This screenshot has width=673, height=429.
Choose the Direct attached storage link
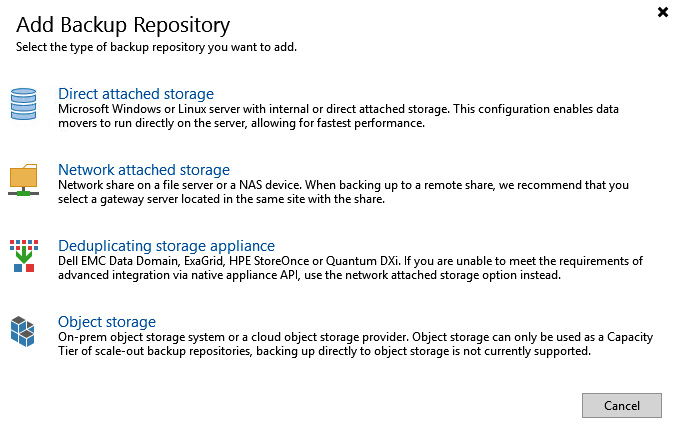136,94
